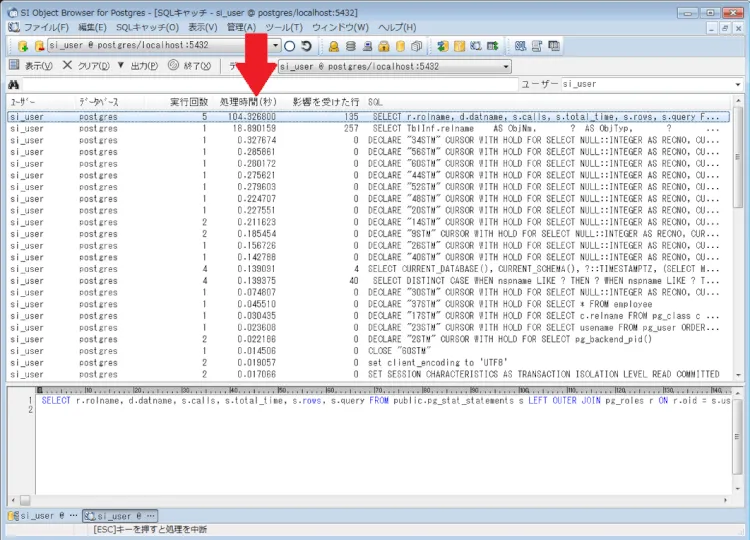The height and width of the screenshot is (540, 750).
Task: Click the session person-at-computer icon
Action: click(x=367, y=46)
